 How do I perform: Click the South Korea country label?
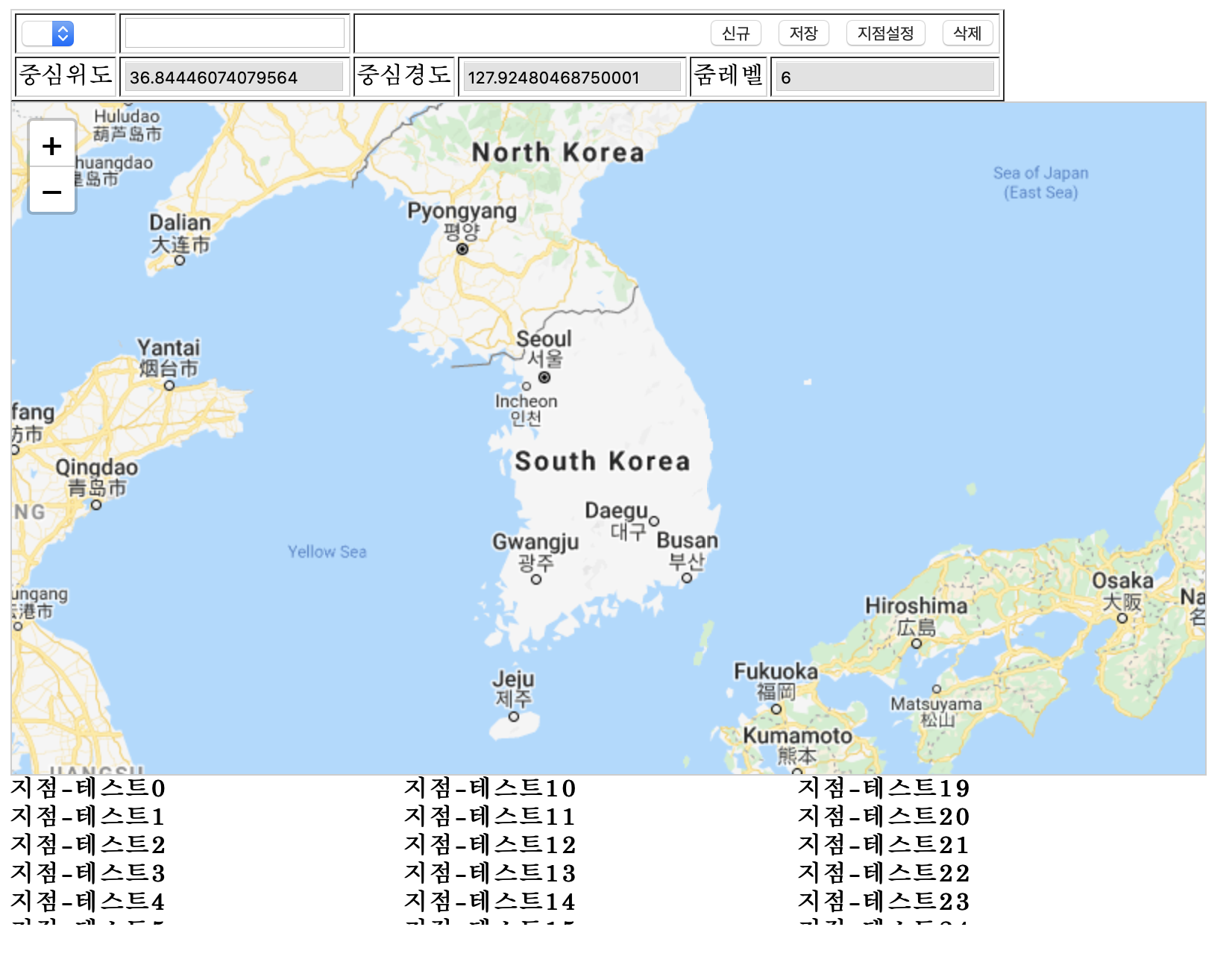pyautogui.click(x=603, y=461)
